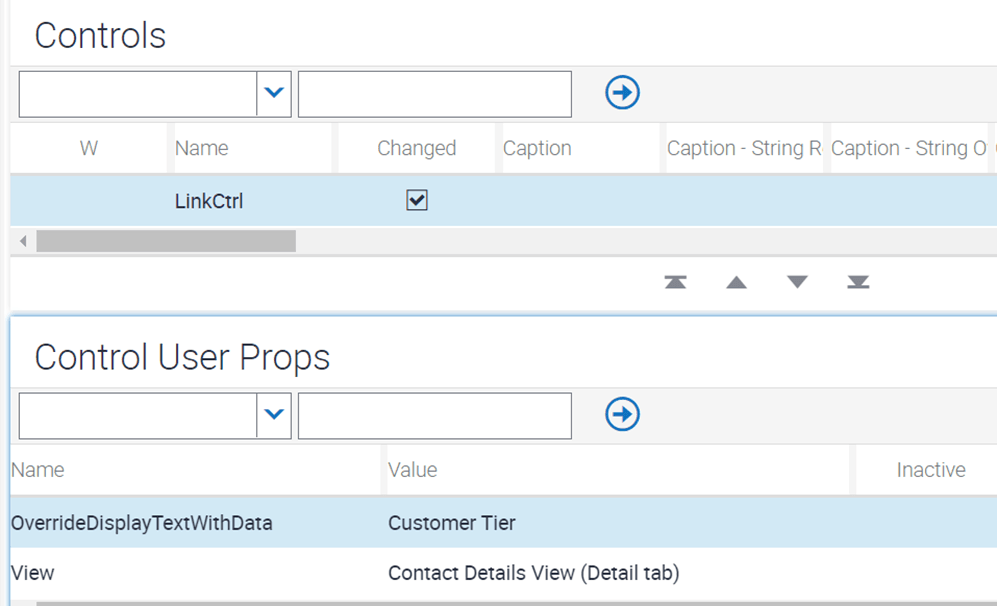Sort Controls by the Name column header
Image resolution: width=997 pixels, height=606 pixels.
tap(202, 148)
